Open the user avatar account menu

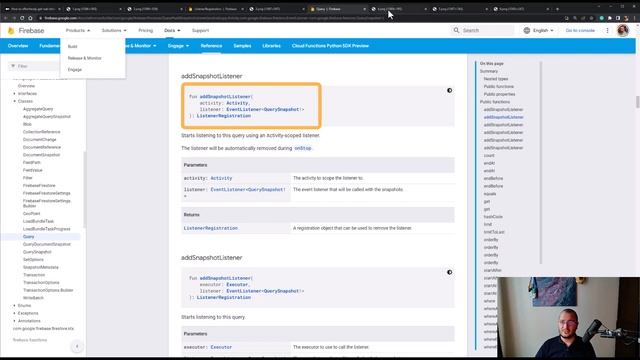(x=623, y=30)
